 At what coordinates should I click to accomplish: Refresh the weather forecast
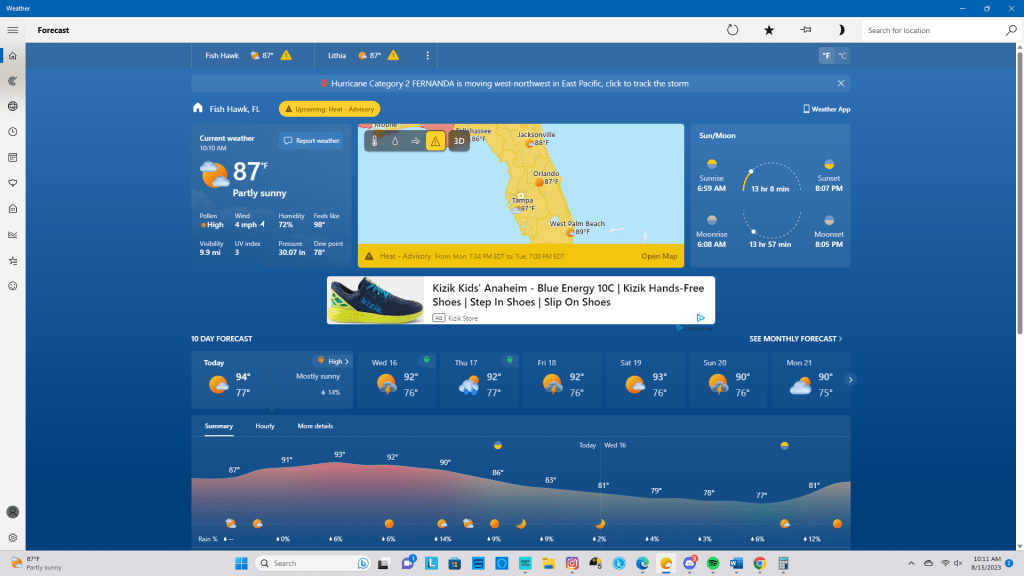[732, 30]
